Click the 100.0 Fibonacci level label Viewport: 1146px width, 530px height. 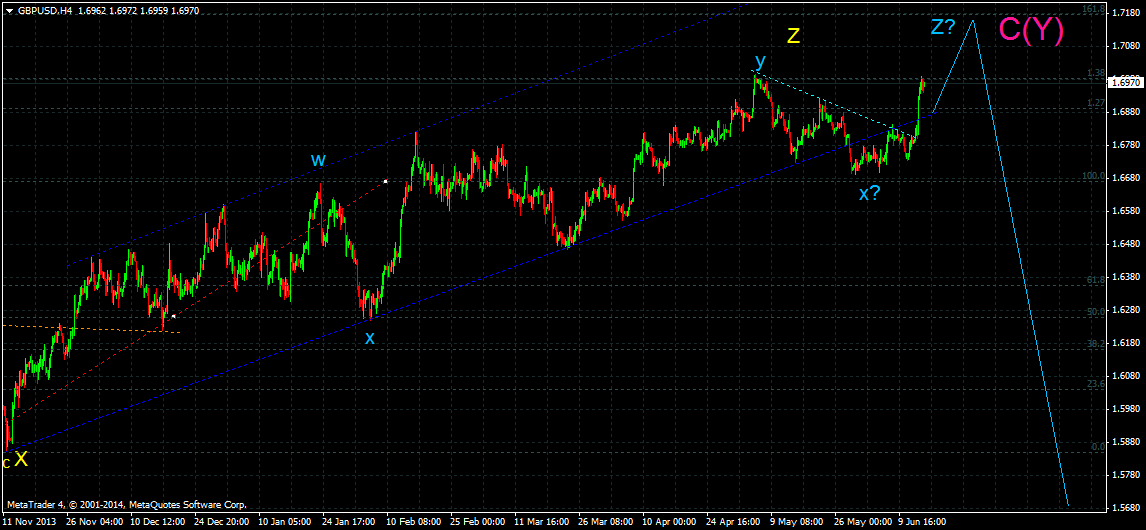click(x=1094, y=176)
